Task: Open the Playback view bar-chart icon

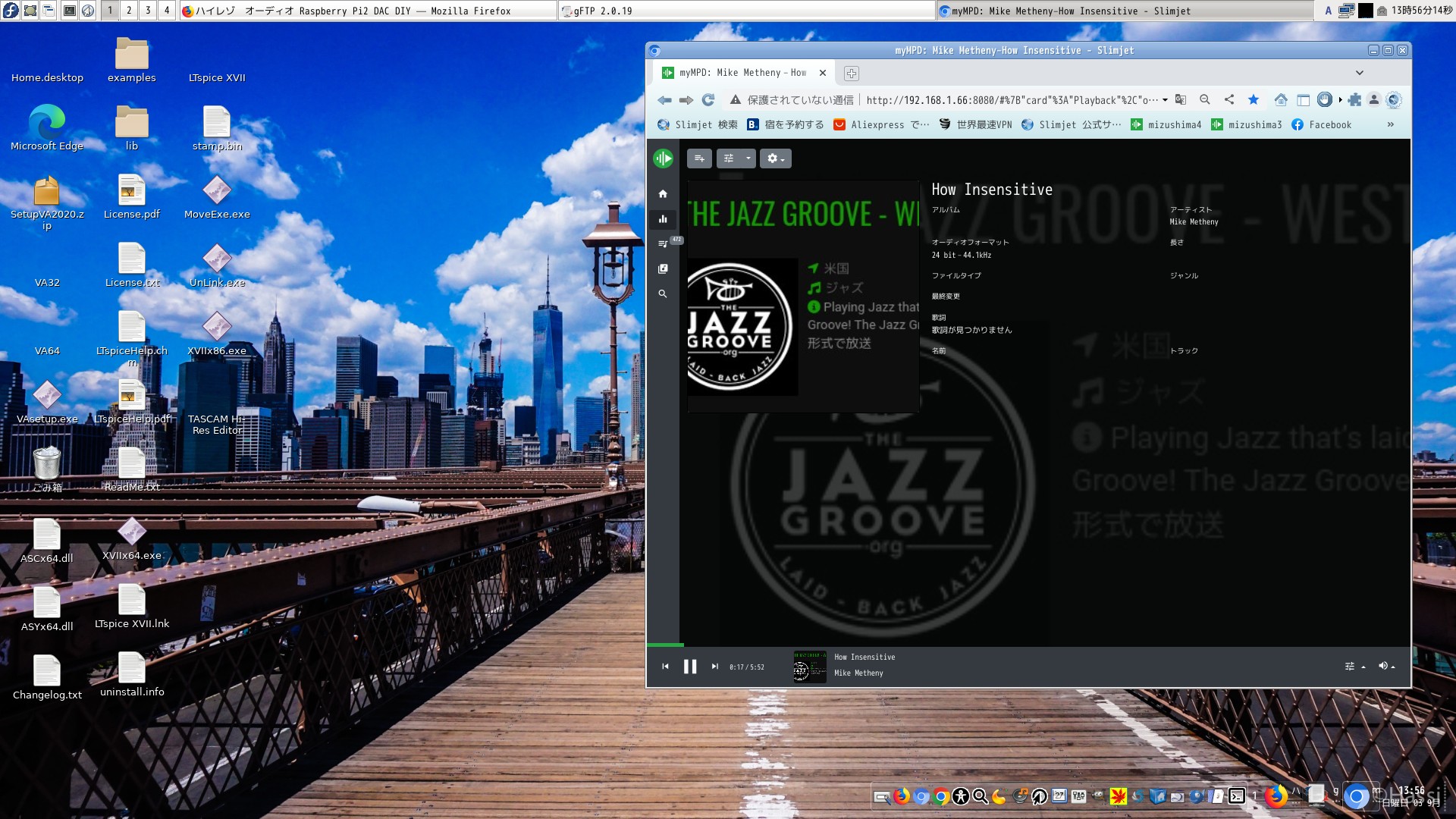Action: point(663,219)
